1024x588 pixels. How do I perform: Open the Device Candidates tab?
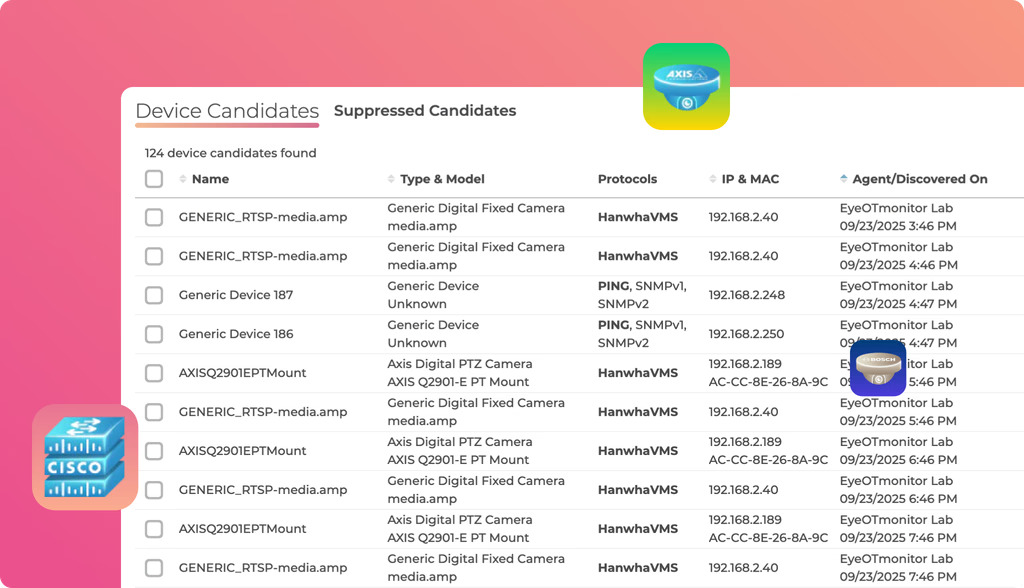[227, 111]
